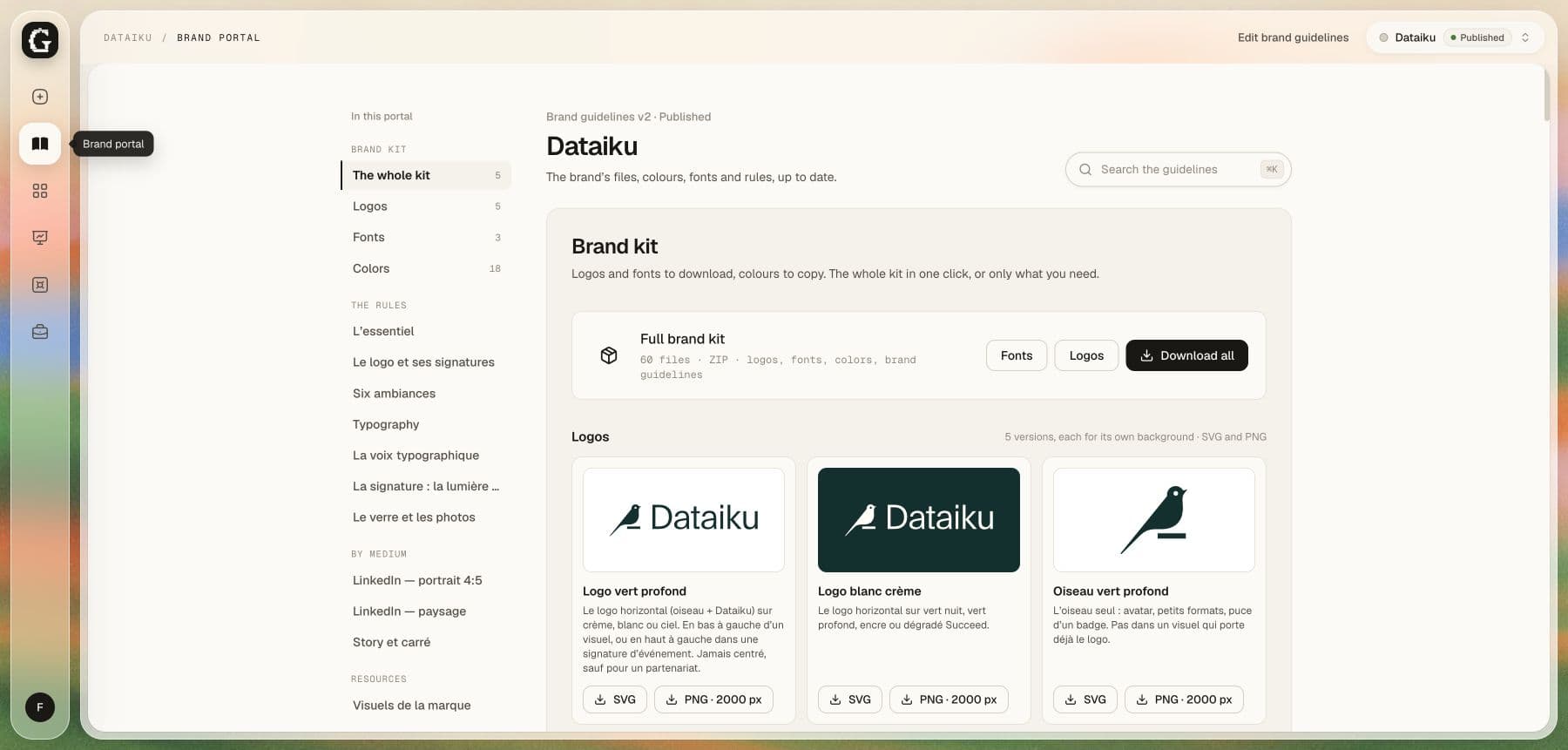
Task: Click the app logo at top of sidebar
Action: click(40, 40)
